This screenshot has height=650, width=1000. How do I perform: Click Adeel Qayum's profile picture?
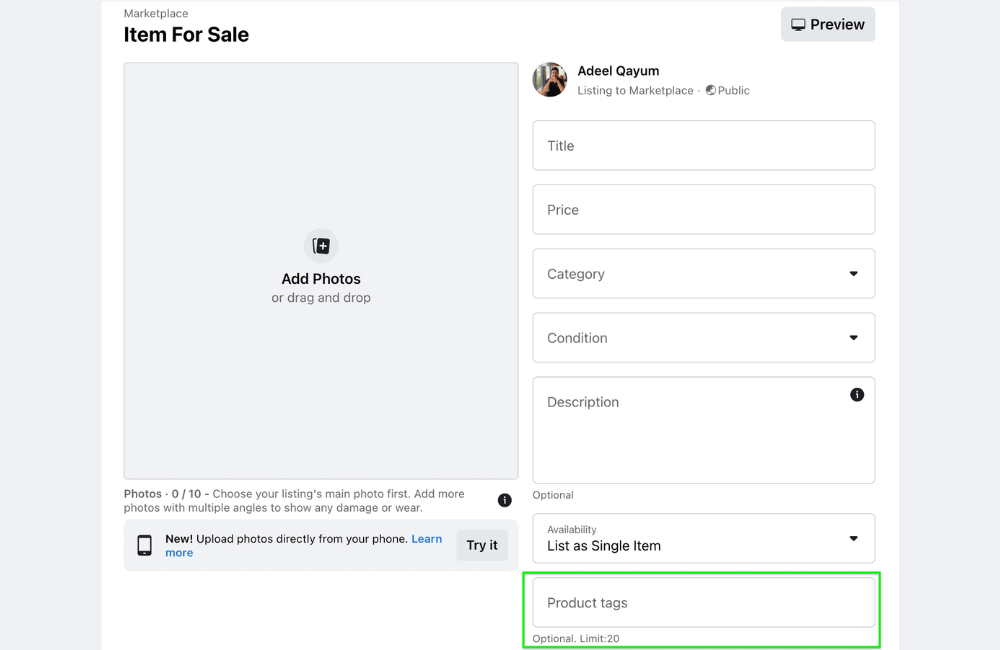click(x=549, y=80)
